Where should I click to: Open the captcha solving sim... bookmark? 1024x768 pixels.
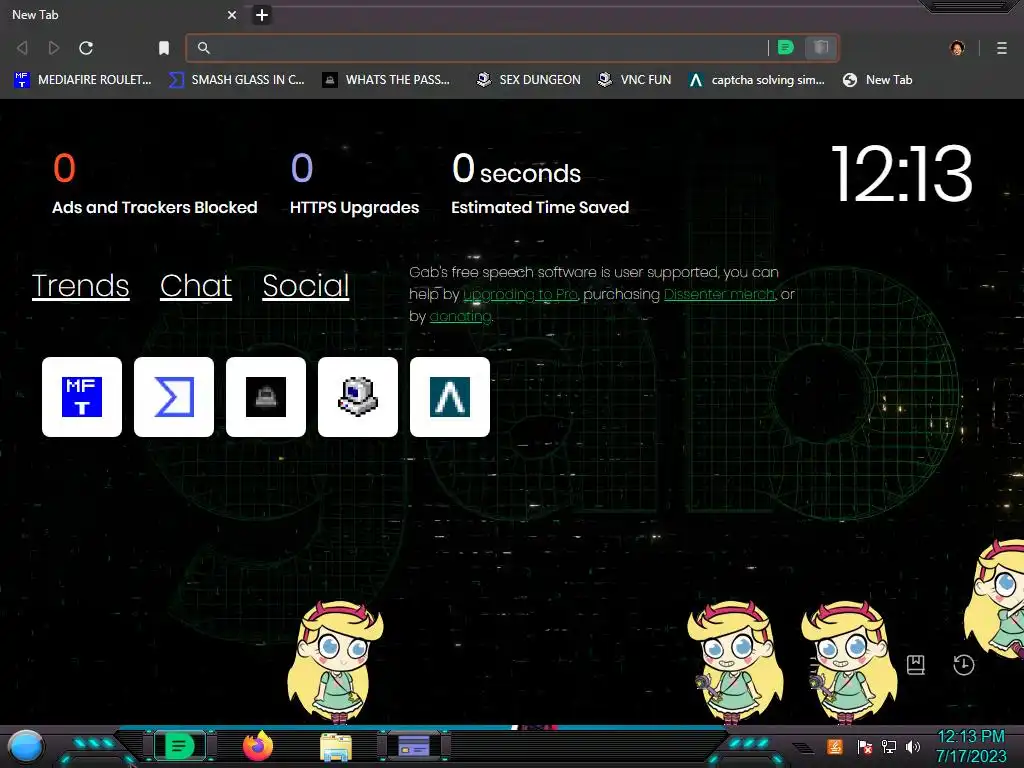click(756, 80)
